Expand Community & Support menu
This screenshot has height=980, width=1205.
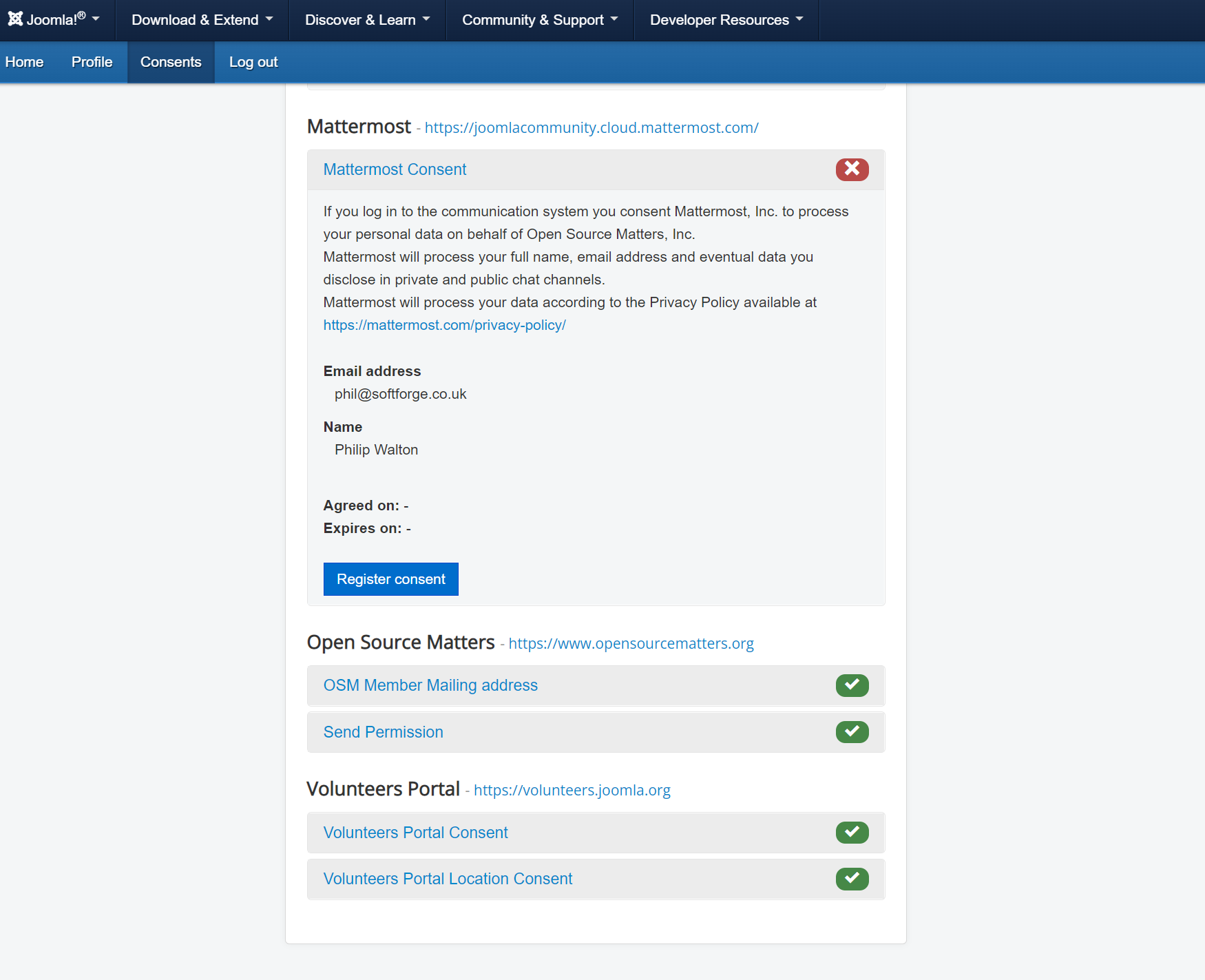[x=540, y=20]
